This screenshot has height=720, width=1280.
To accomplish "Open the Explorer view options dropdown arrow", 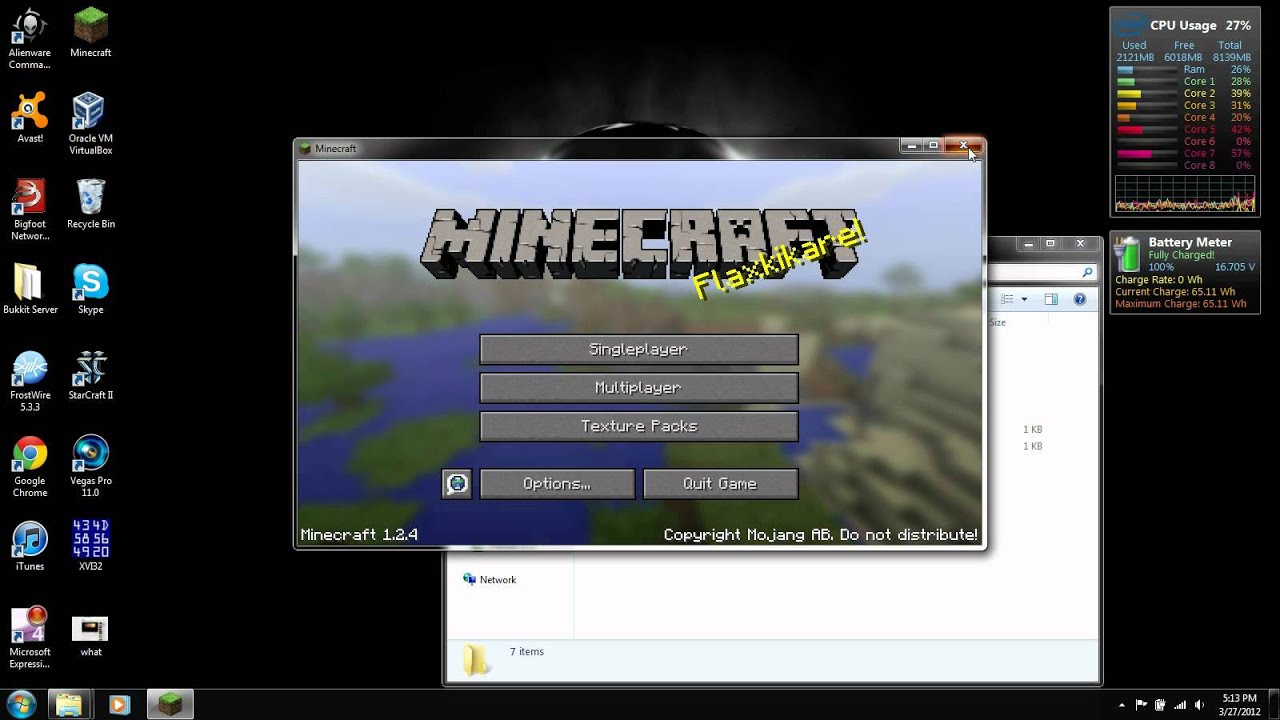I will [1024, 299].
